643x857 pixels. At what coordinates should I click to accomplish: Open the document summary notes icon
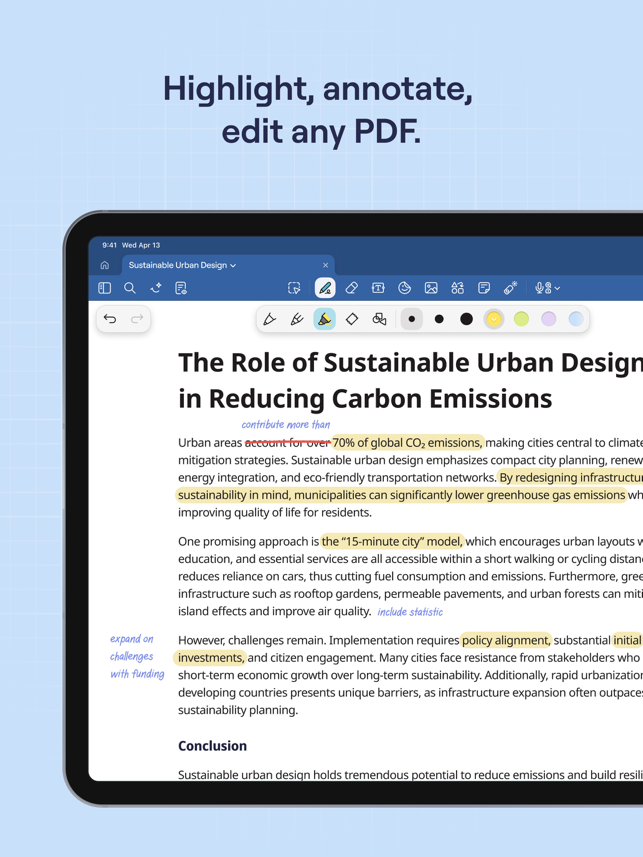[x=181, y=288]
